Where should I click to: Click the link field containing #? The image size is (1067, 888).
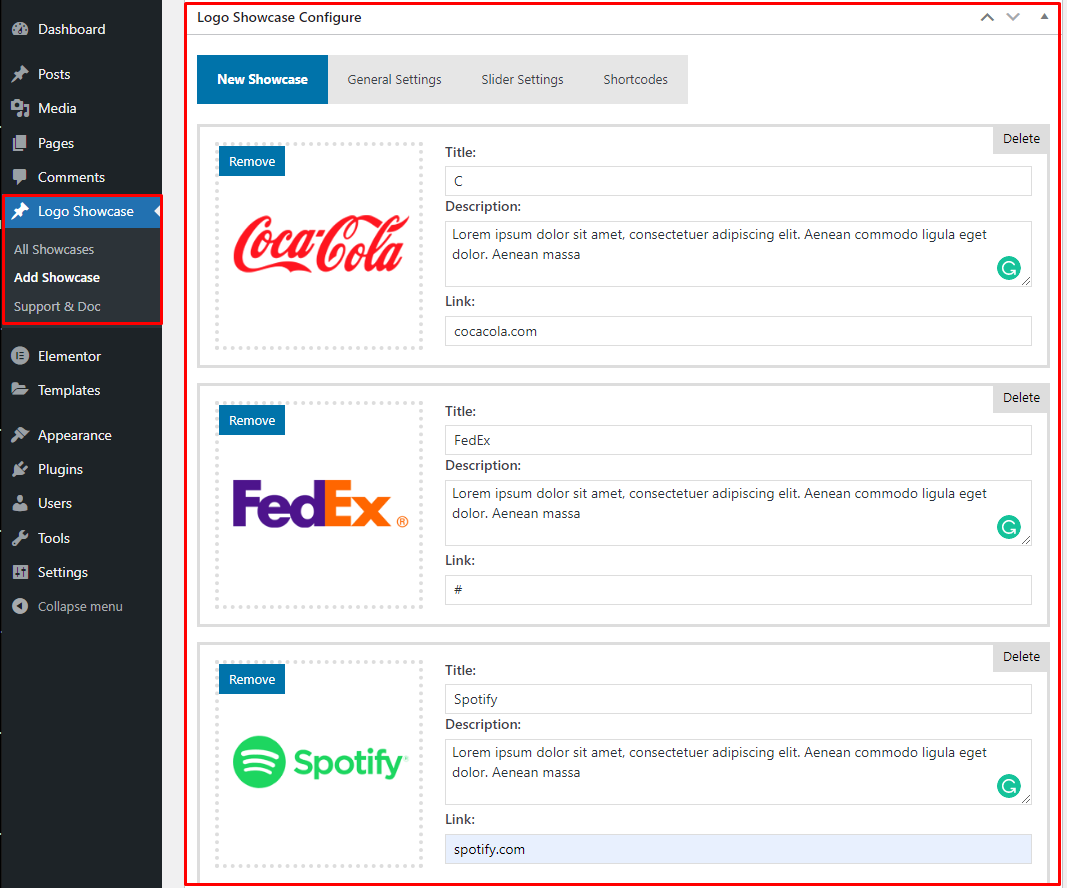tap(738, 590)
